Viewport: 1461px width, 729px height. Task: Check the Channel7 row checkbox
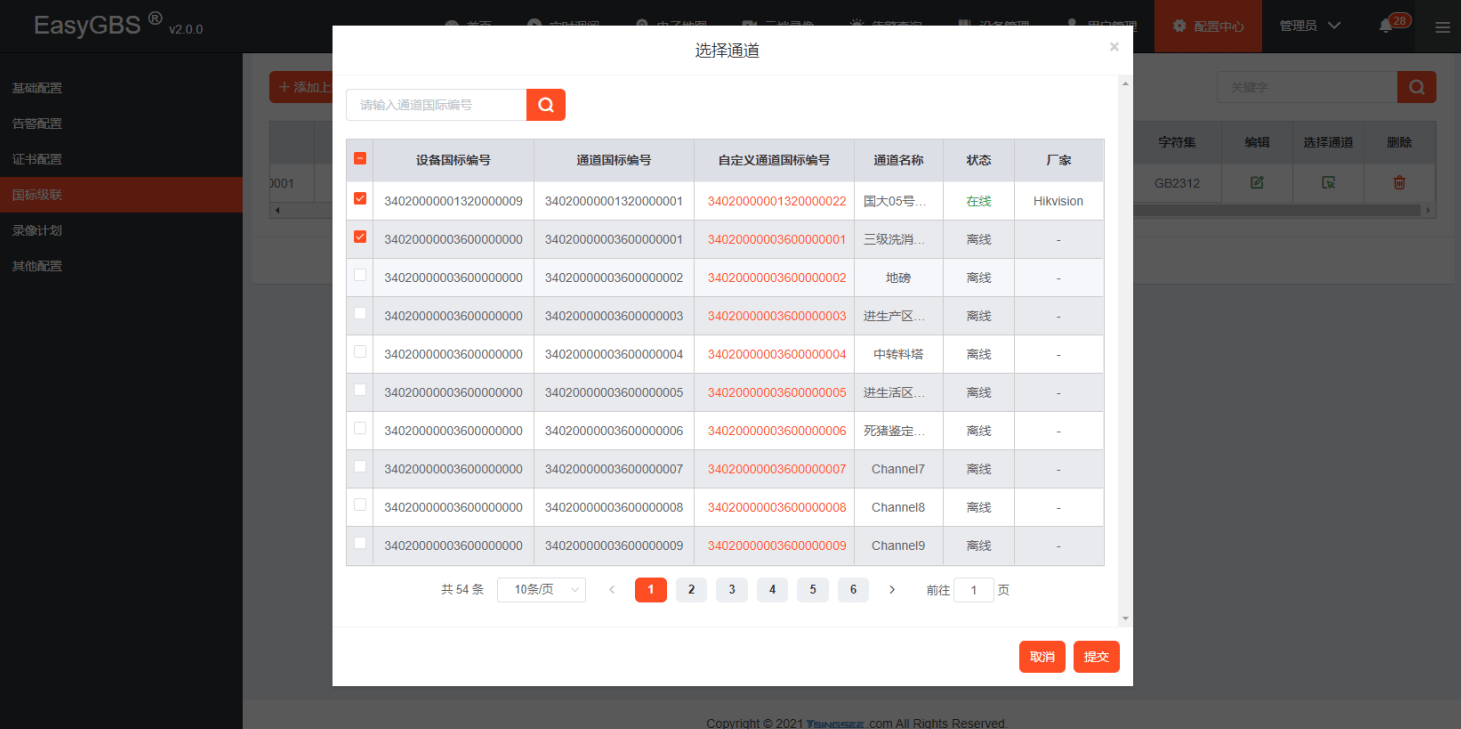pyautogui.click(x=360, y=467)
